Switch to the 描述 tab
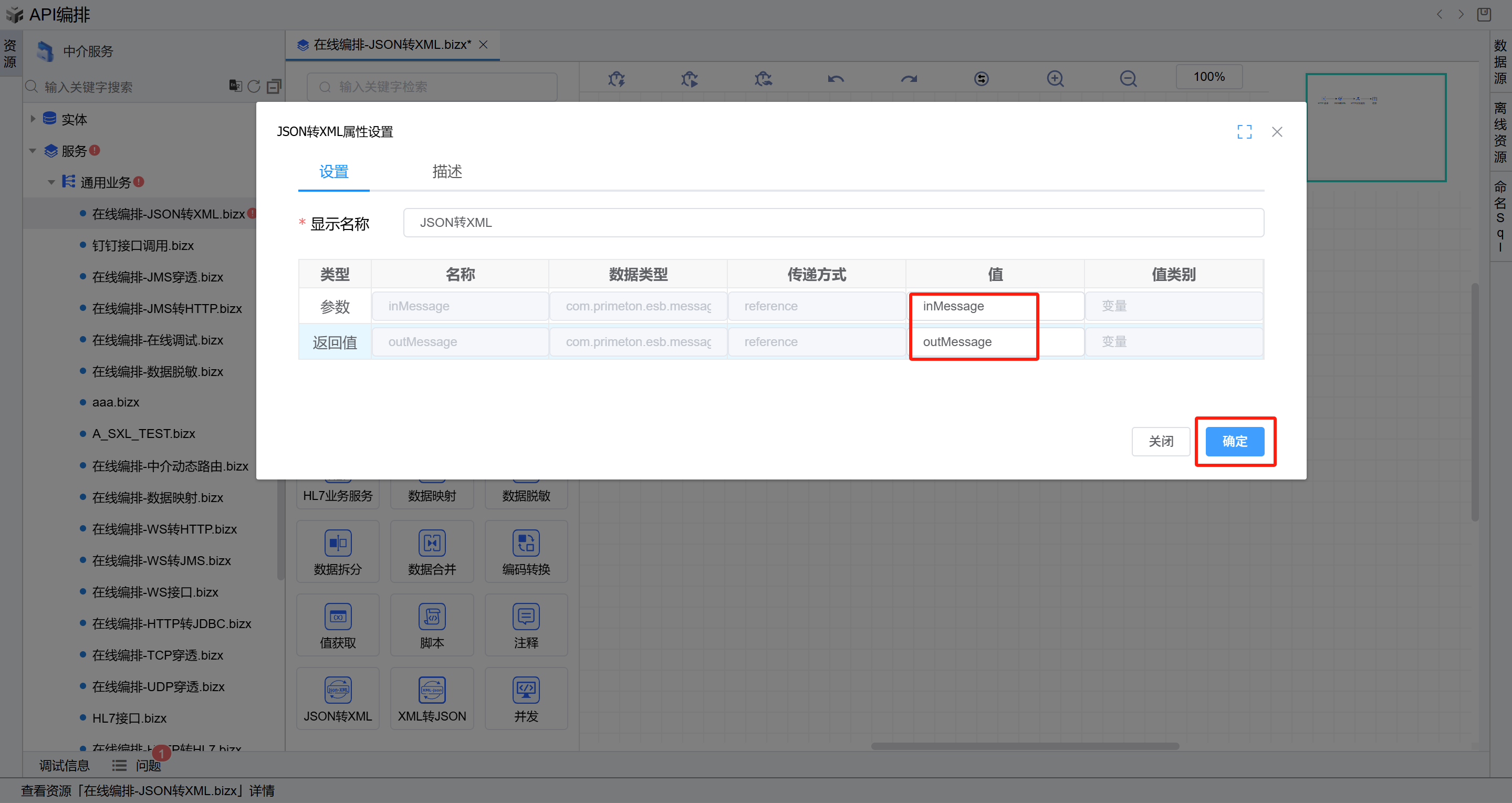The width and height of the screenshot is (1512, 803). tap(447, 171)
